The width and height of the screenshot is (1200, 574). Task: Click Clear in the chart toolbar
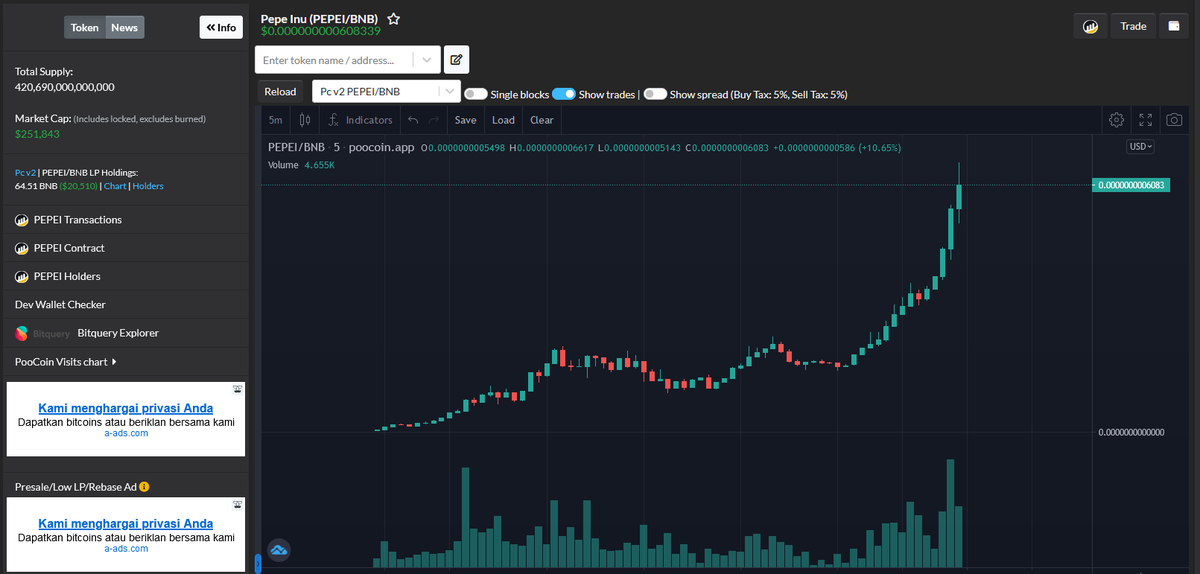click(x=542, y=120)
